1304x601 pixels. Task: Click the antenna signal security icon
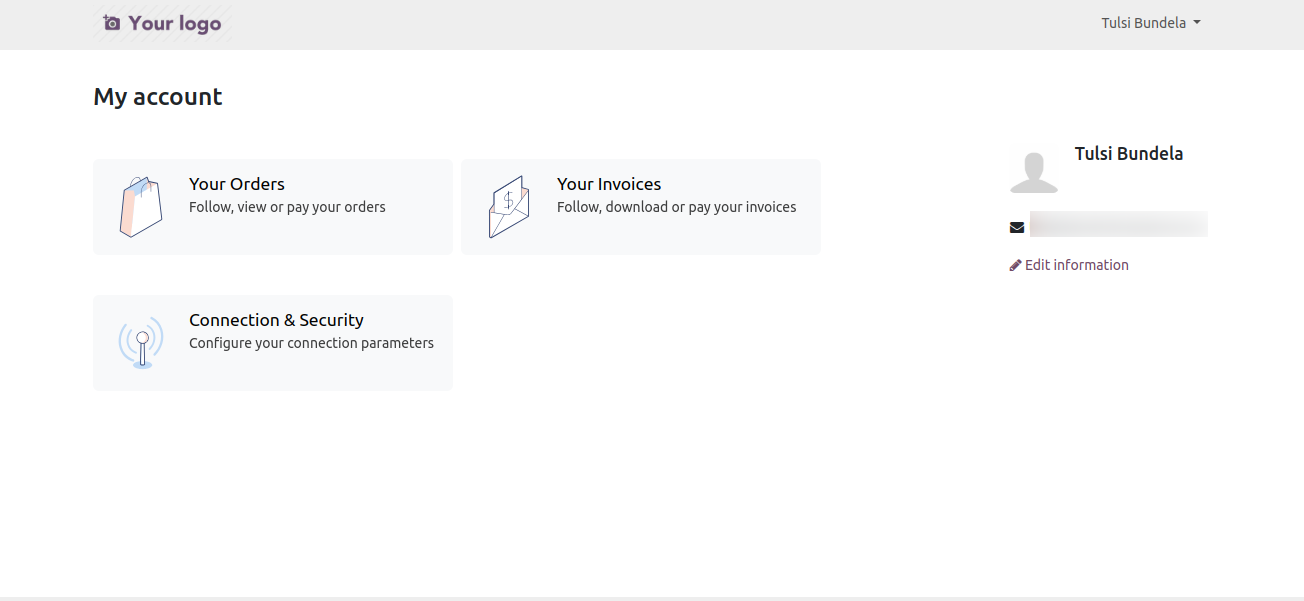(x=141, y=343)
